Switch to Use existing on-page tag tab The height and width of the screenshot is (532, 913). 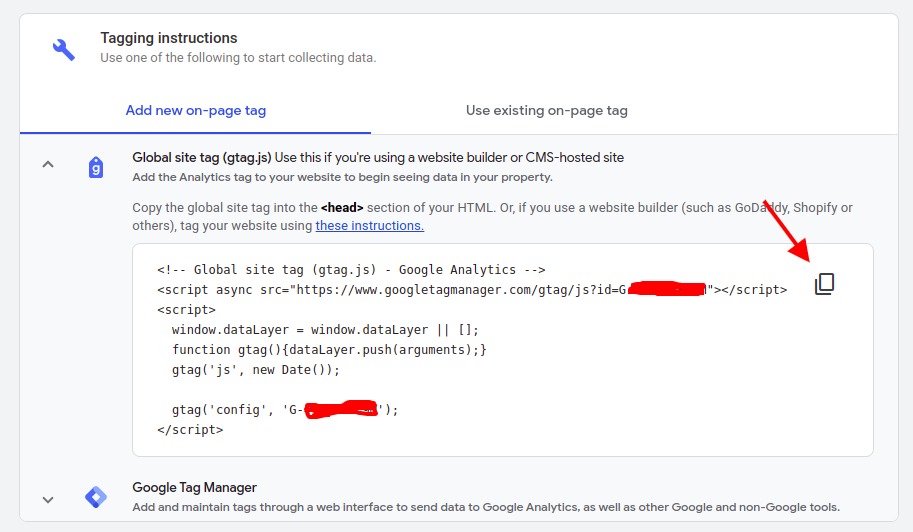tap(547, 111)
